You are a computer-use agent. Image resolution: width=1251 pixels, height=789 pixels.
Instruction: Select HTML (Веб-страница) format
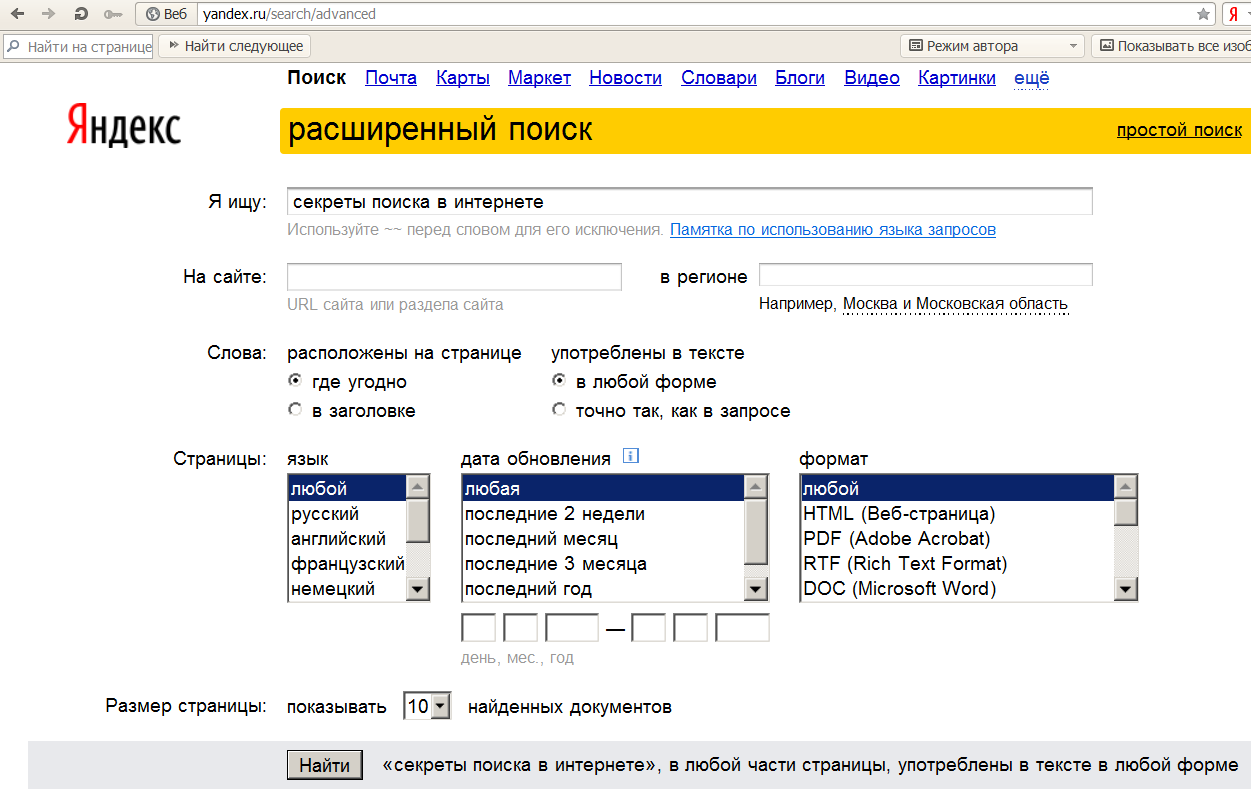click(957, 514)
